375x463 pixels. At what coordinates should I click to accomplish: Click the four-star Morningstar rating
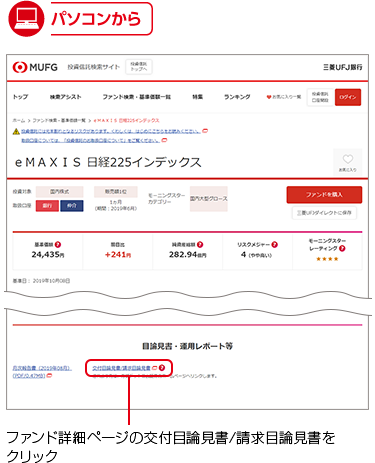coord(327,259)
